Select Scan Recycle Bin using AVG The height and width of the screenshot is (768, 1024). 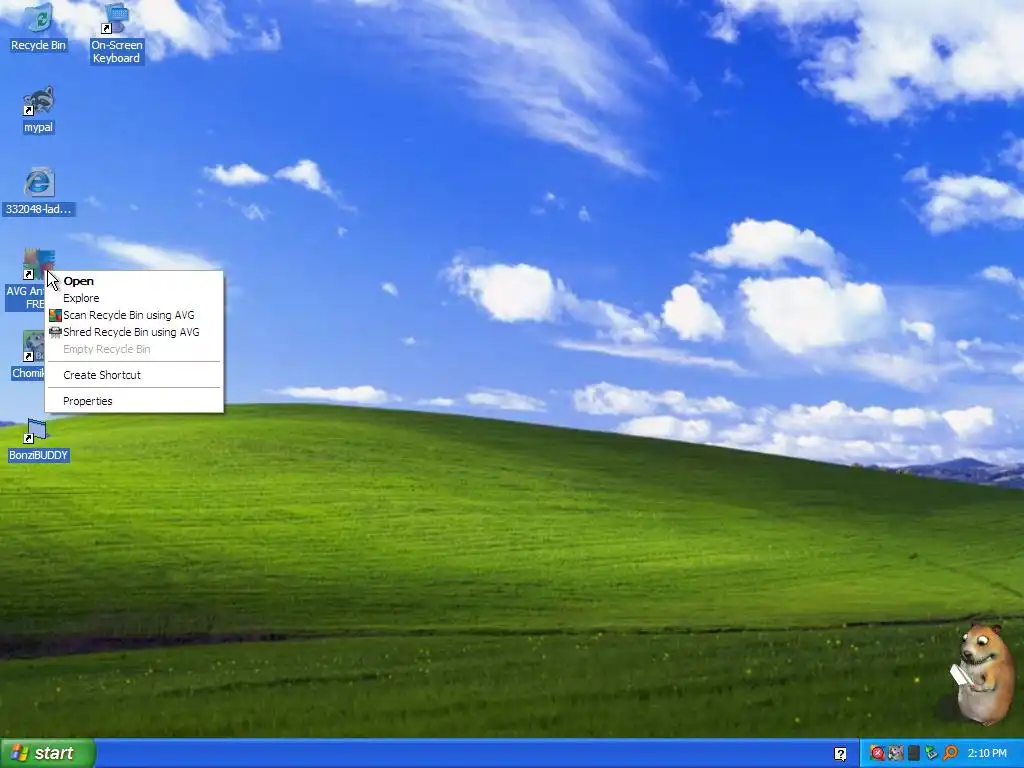134,315
